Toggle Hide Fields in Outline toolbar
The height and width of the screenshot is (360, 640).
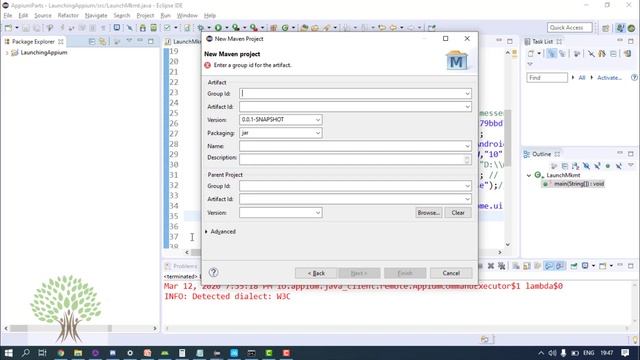pos(586,166)
